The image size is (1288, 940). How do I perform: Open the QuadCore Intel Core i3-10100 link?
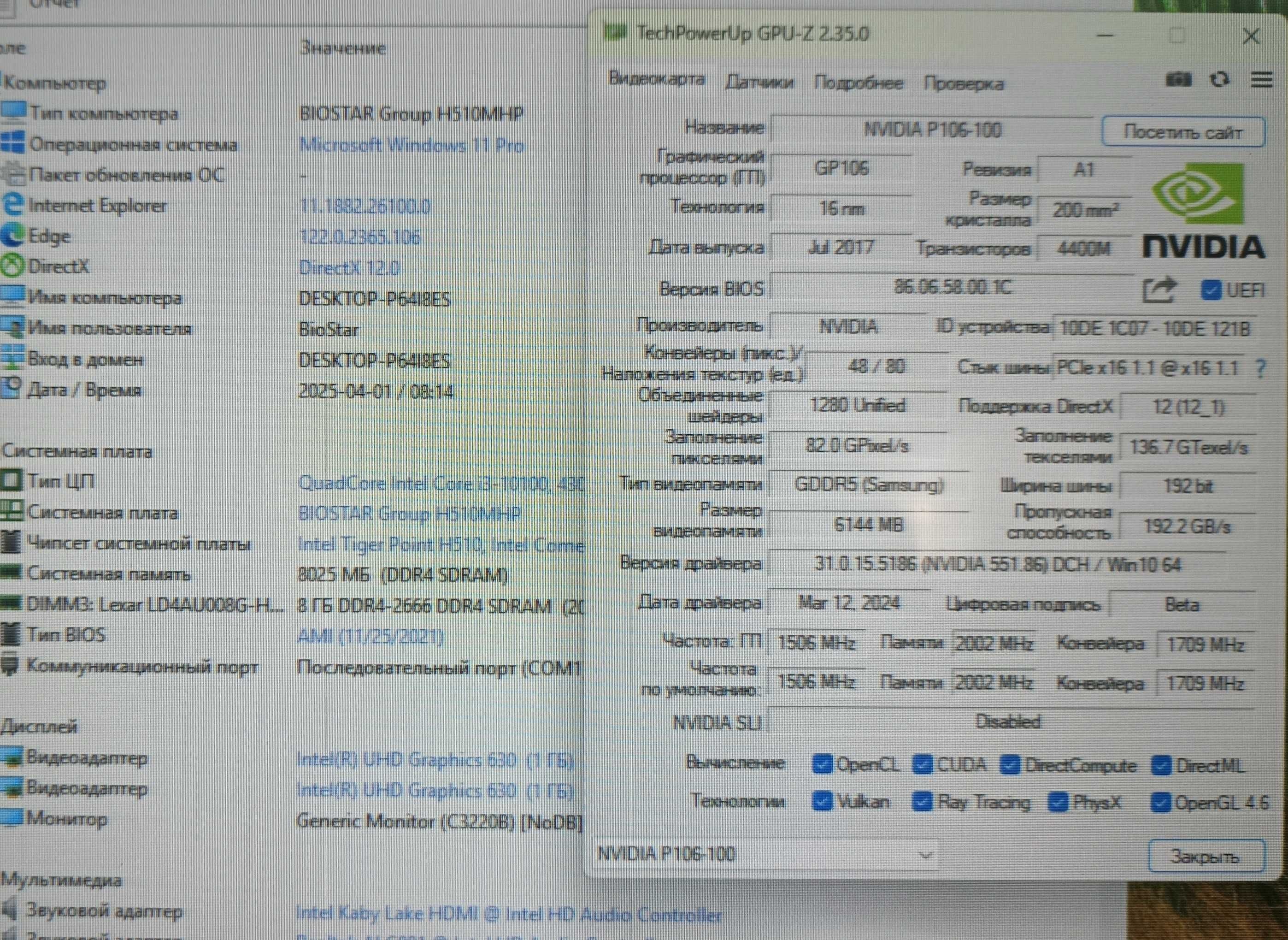point(441,484)
